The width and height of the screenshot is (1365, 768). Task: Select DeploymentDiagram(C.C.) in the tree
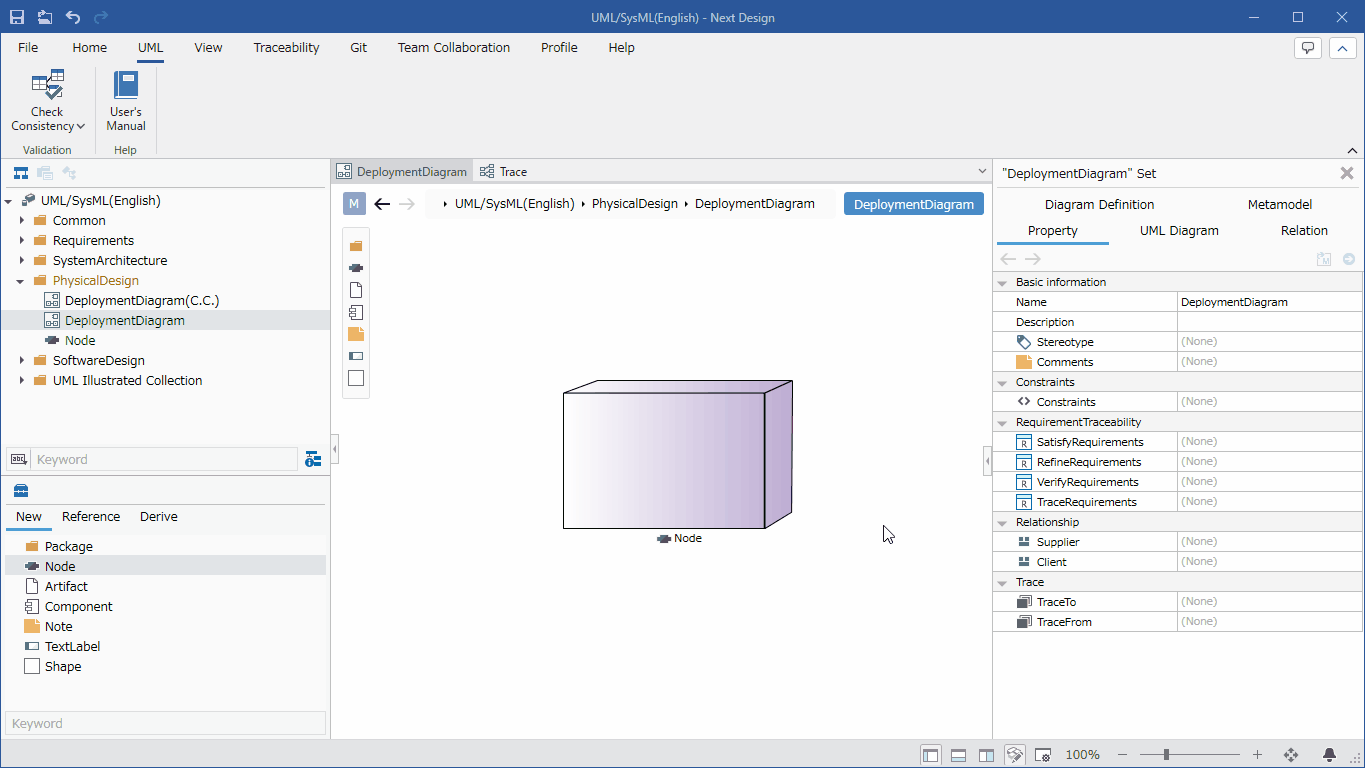click(142, 300)
